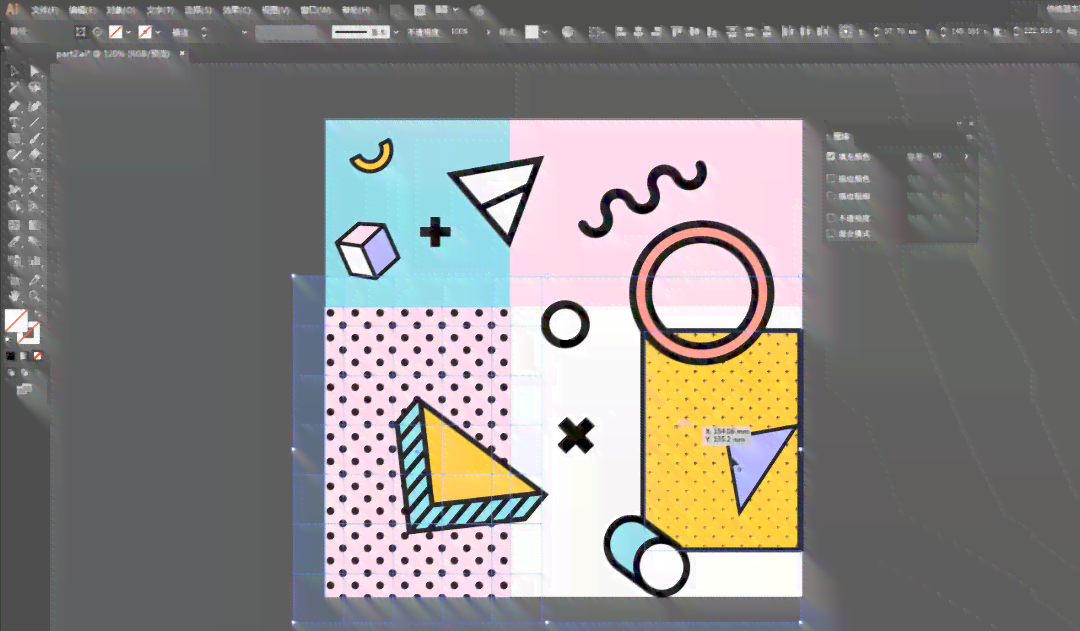Click the stroke weight stepper arrows

pyautogui.click(x=204, y=32)
